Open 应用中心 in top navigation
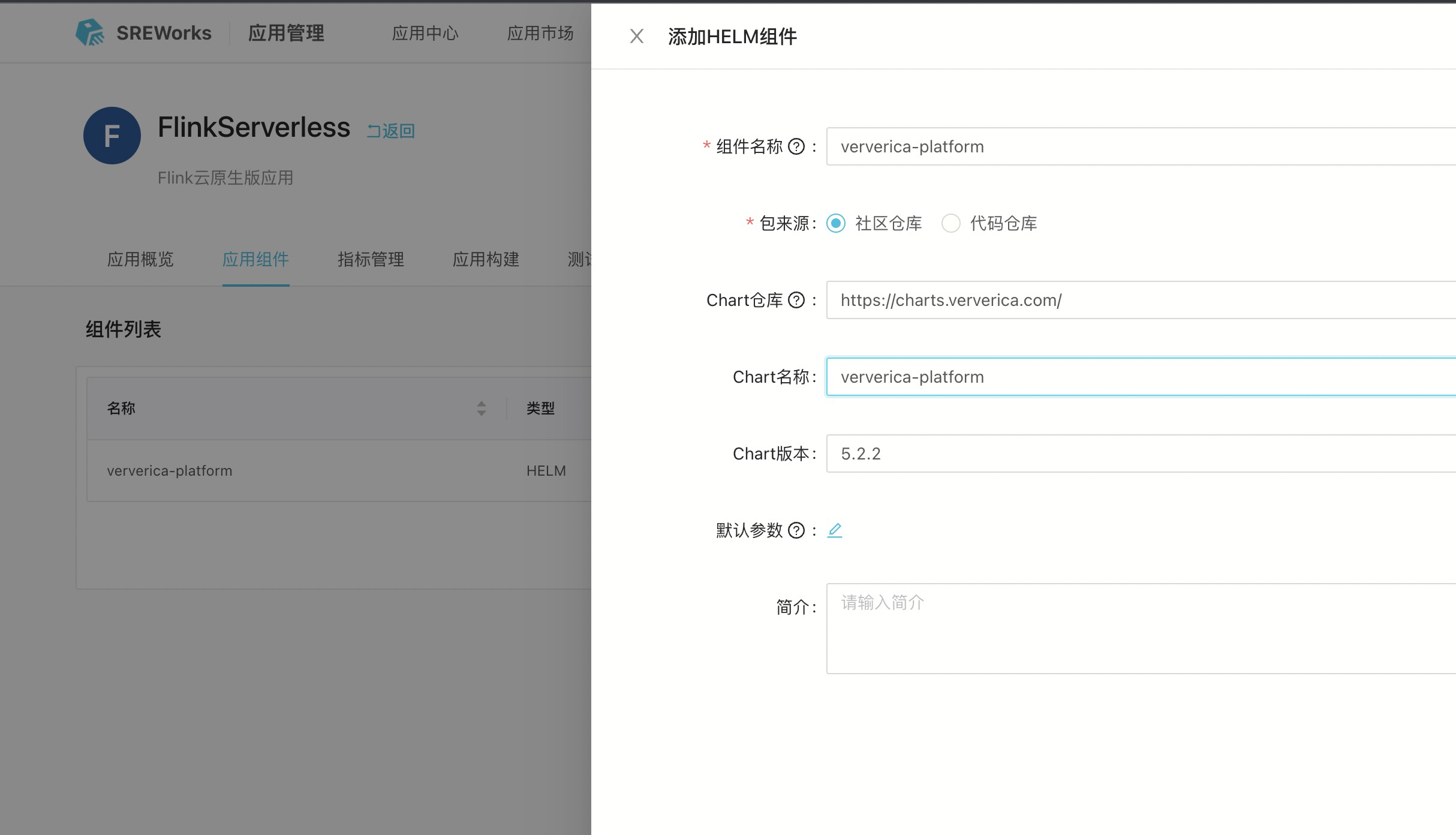 (425, 33)
